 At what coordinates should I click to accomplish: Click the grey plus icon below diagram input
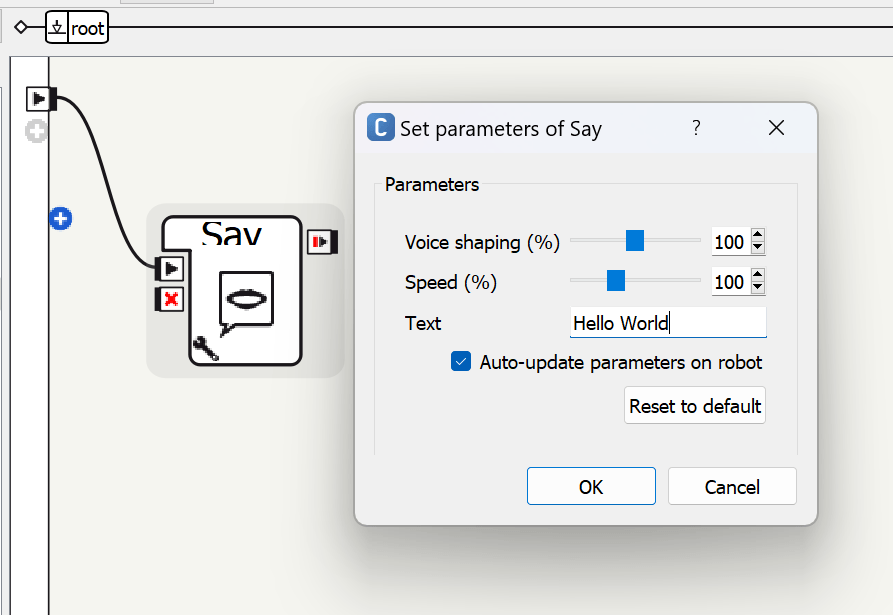pyautogui.click(x=37, y=131)
